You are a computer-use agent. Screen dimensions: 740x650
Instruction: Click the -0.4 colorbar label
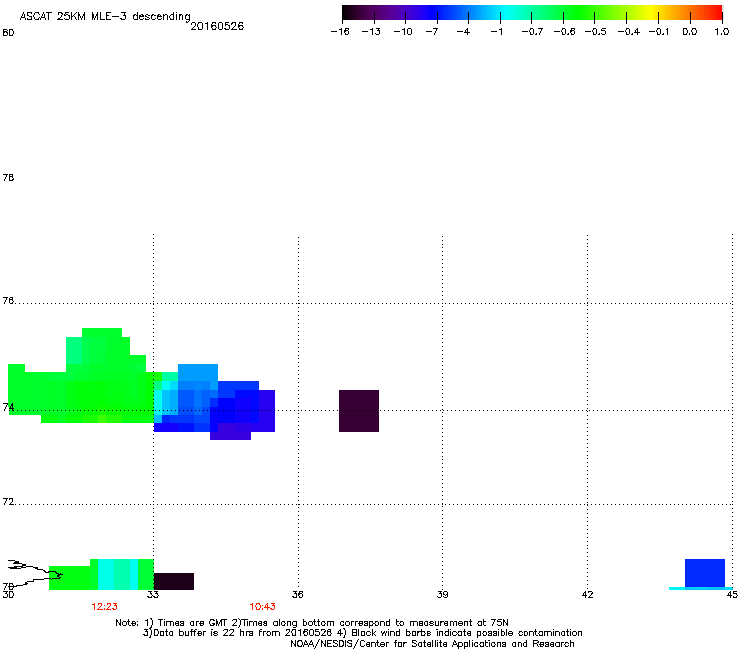(x=629, y=32)
